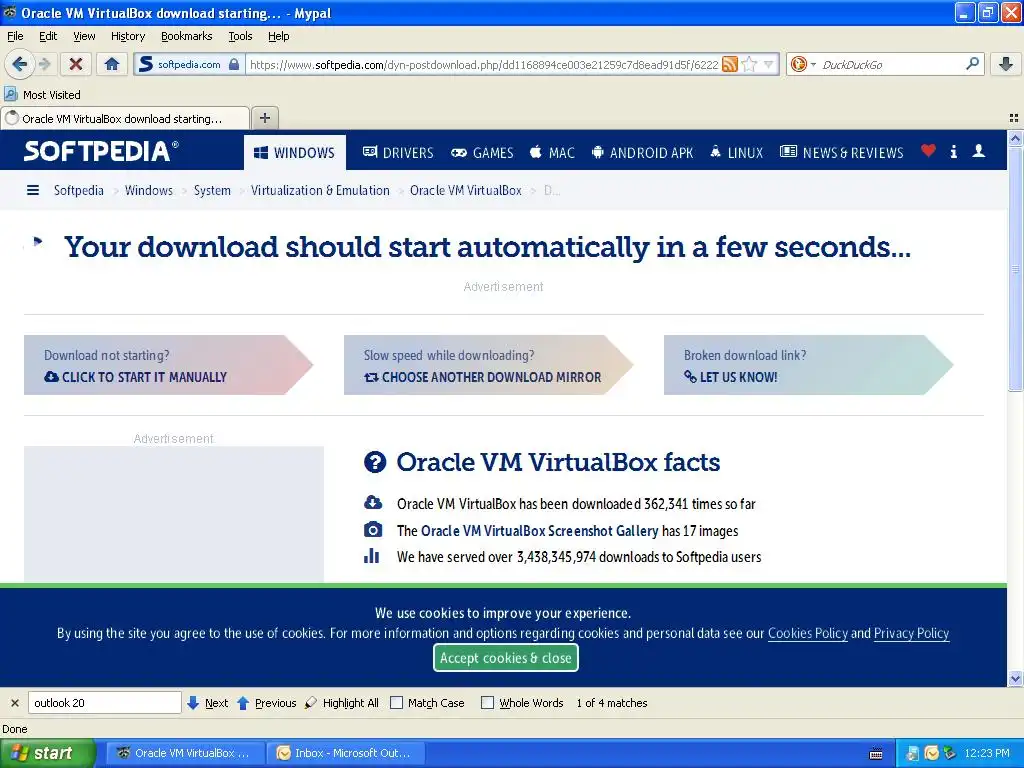Click the System breadcrumb link

point(212,190)
